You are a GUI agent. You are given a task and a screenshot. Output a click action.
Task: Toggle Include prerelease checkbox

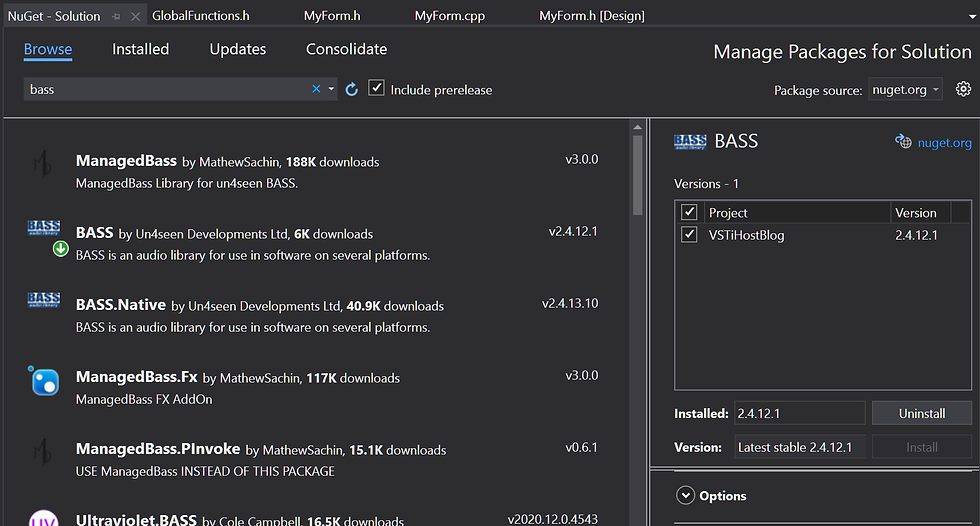click(376, 88)
